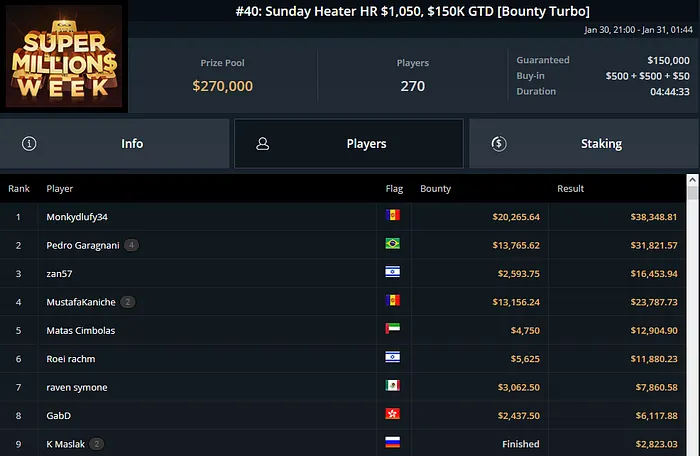Open the Staking tab

583,144
